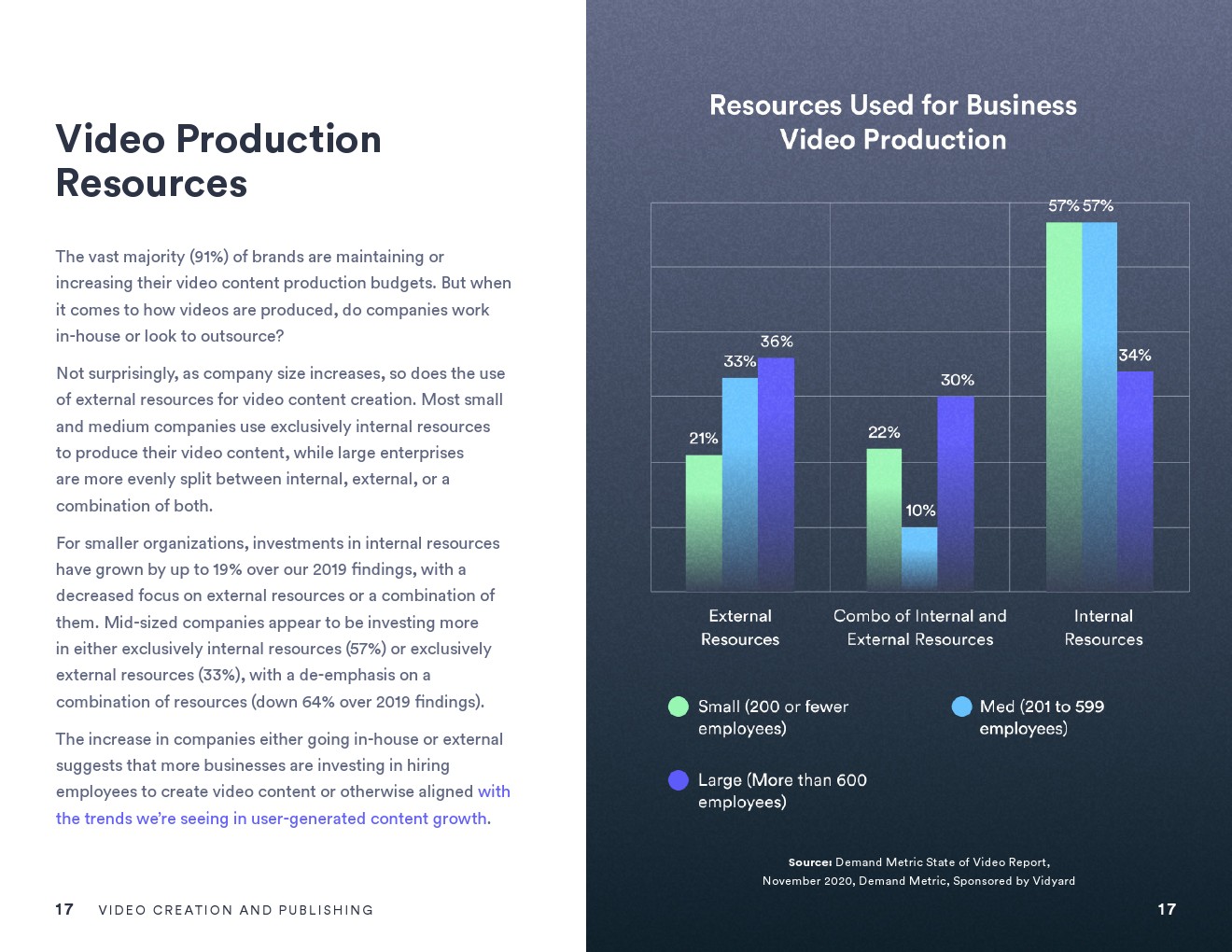Click the External Resources axis label

point(739,627)
